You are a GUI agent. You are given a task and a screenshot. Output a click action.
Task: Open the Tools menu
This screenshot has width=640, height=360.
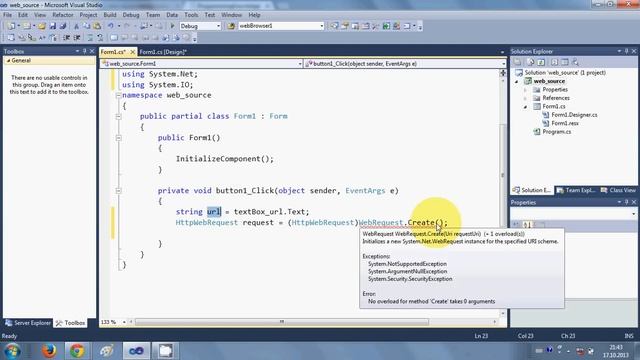point(191,15)
